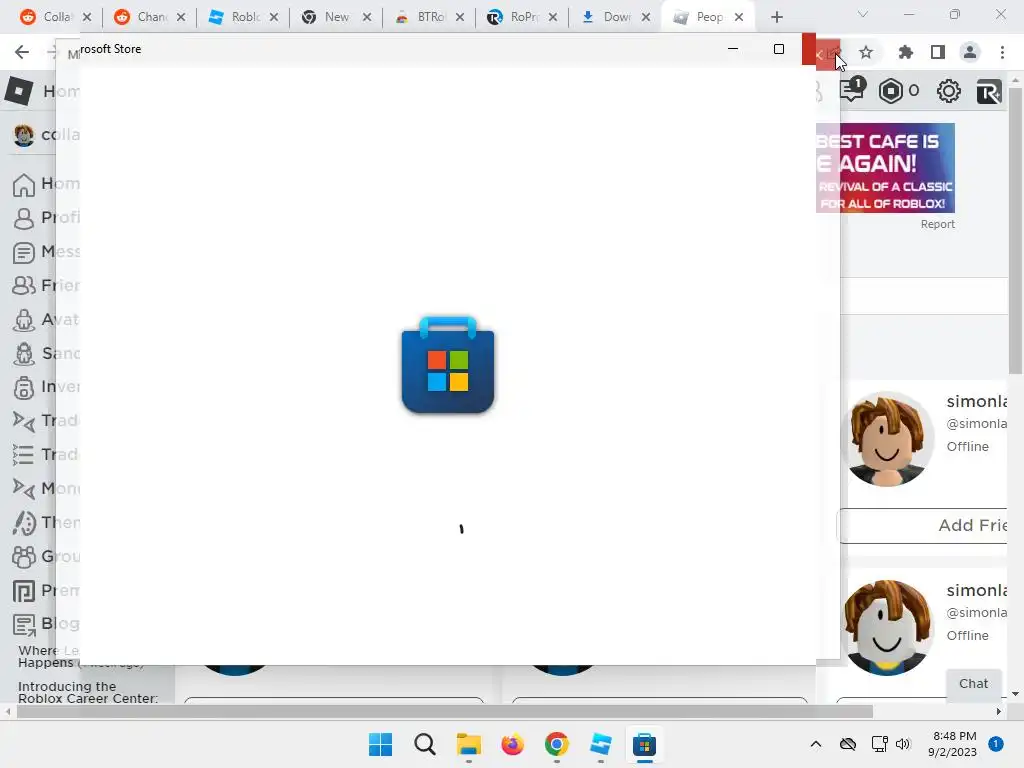Screen dimensions: 1024x768
Task: Switch to the New tab
Action: tap(327, 17)
